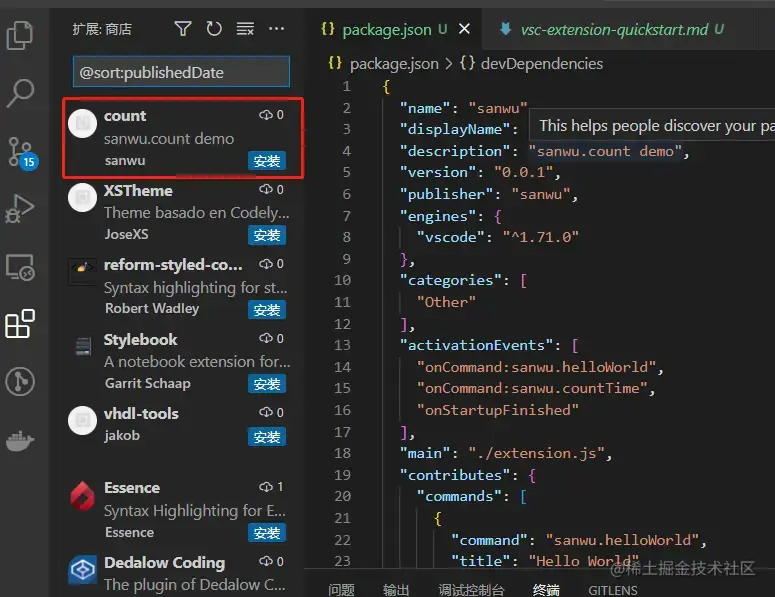Click the "publisher" key on line 6
The height and width of the screenshot is (597, 775).
click(446, 194)
